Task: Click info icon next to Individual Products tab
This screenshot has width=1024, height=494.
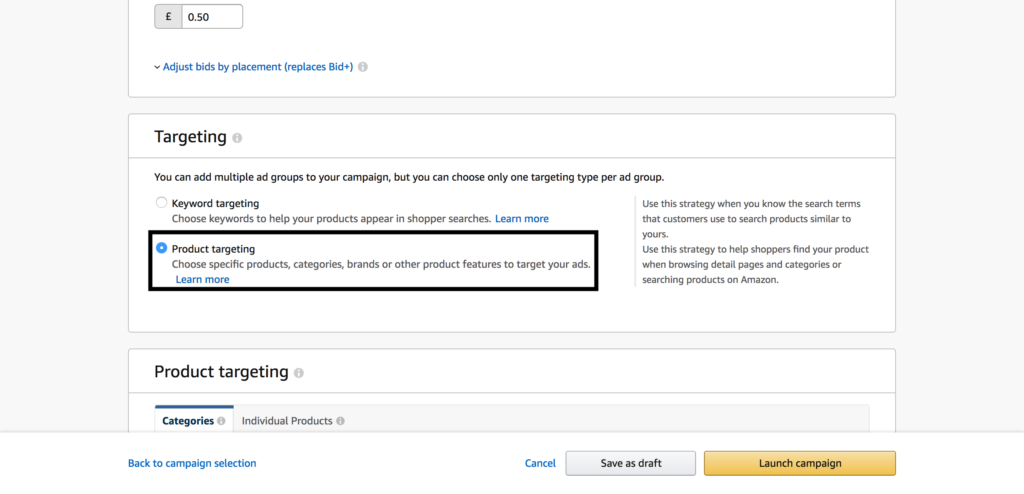Action: 340,421
